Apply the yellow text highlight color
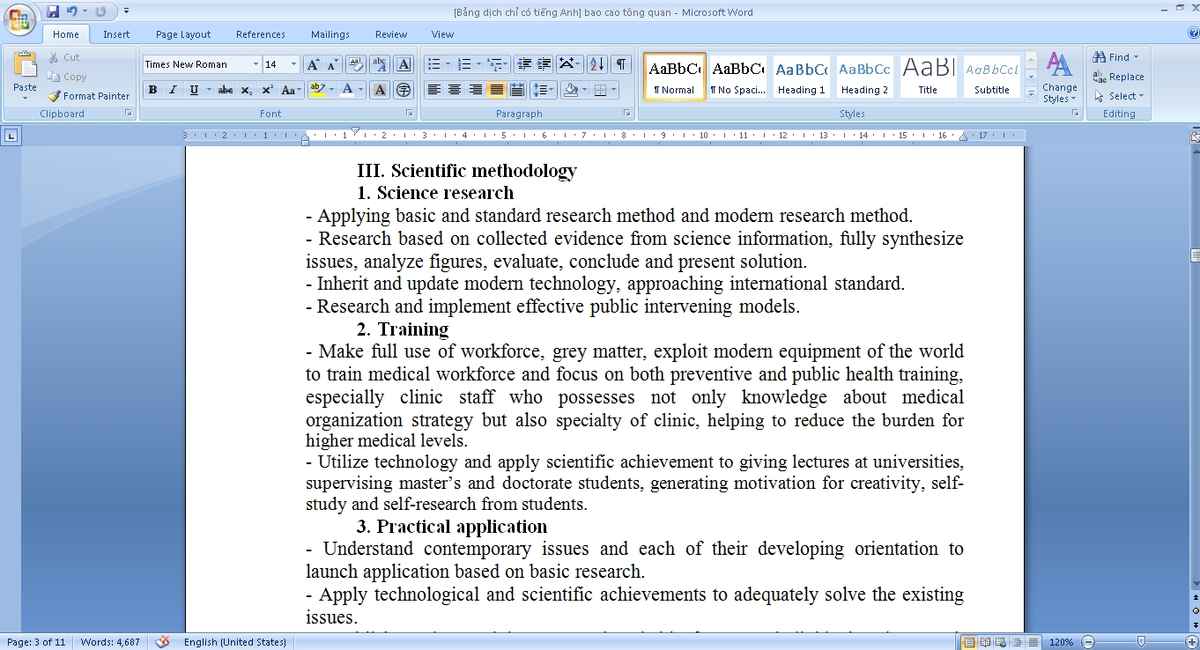 pos(318,90)
